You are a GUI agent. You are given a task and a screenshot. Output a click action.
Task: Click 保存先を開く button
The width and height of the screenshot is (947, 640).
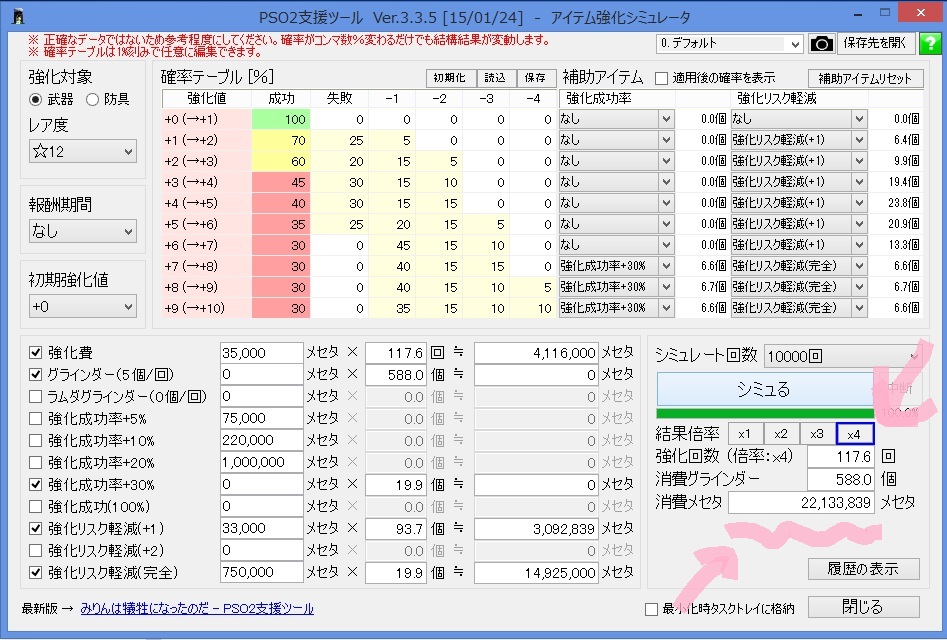pos(875,43)
